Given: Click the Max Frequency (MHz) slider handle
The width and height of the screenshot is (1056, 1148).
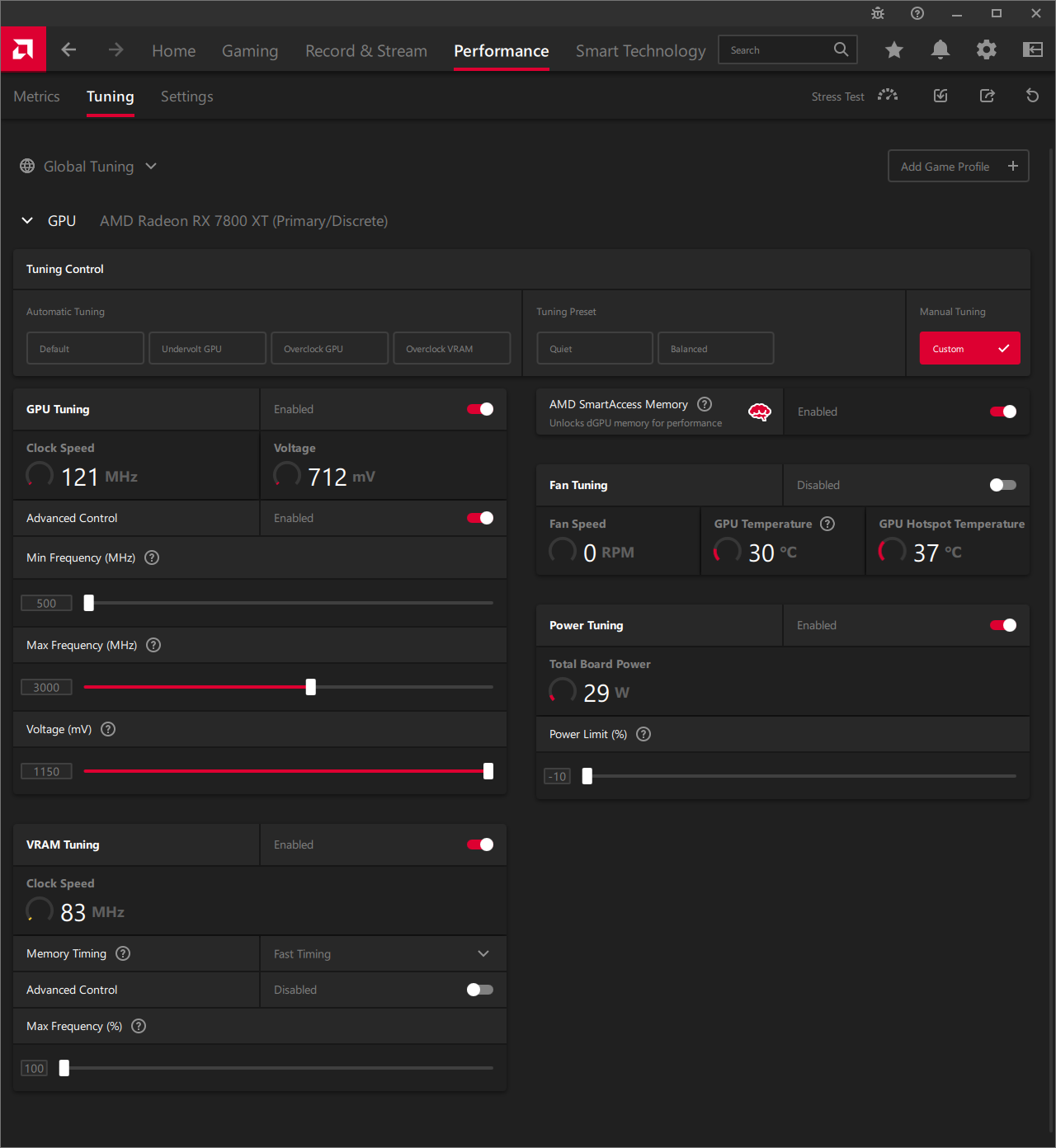Looking at the screenshot, I should (x=311, y=687).
